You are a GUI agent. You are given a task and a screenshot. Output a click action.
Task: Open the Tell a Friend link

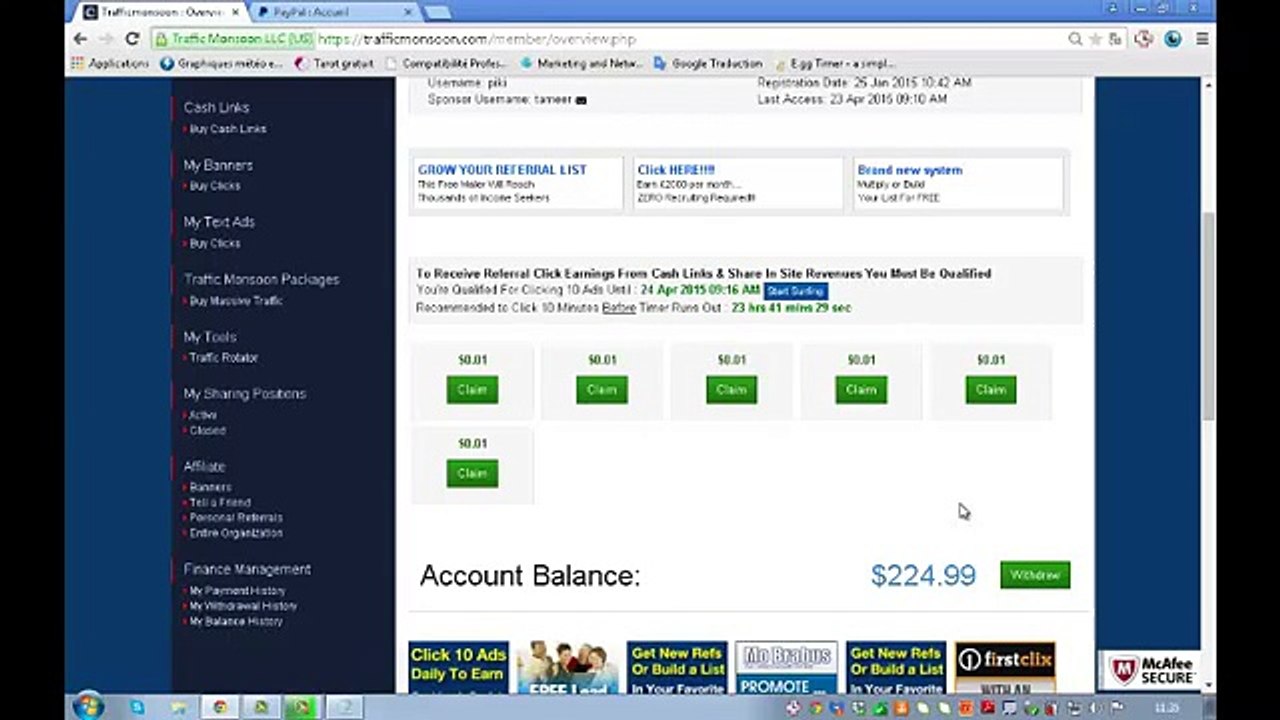tap(220, 503)
